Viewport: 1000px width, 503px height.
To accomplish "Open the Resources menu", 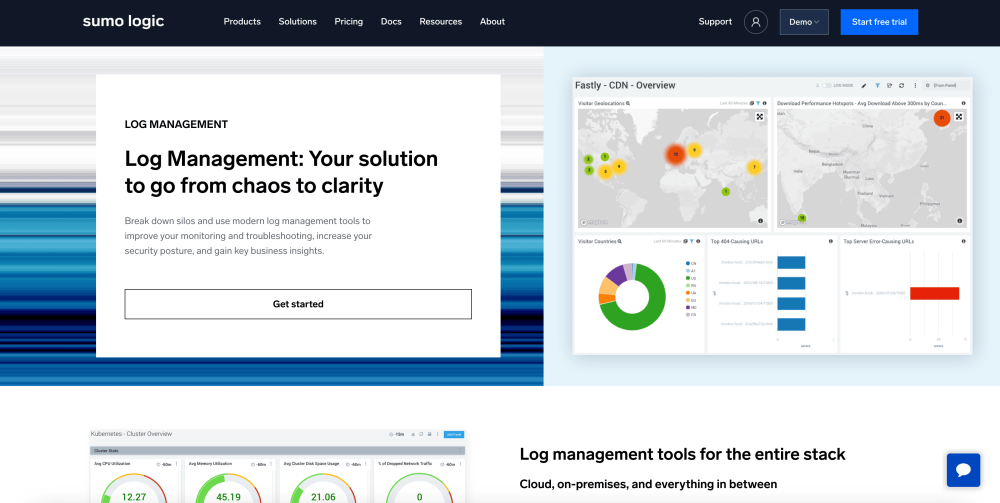I will [440, 22].
